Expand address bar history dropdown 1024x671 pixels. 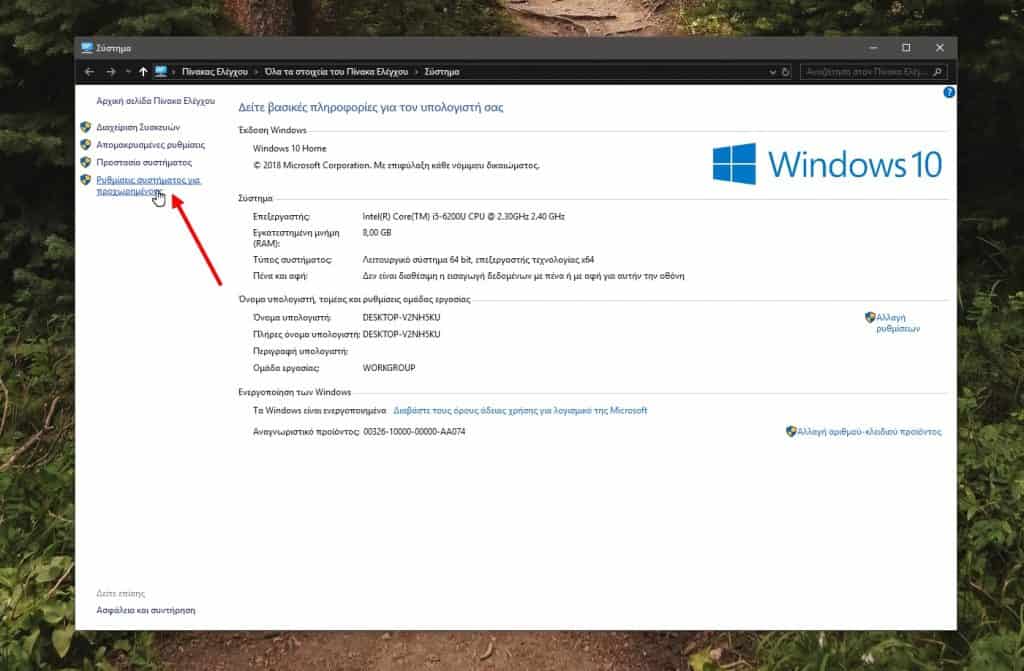[773, 72]
